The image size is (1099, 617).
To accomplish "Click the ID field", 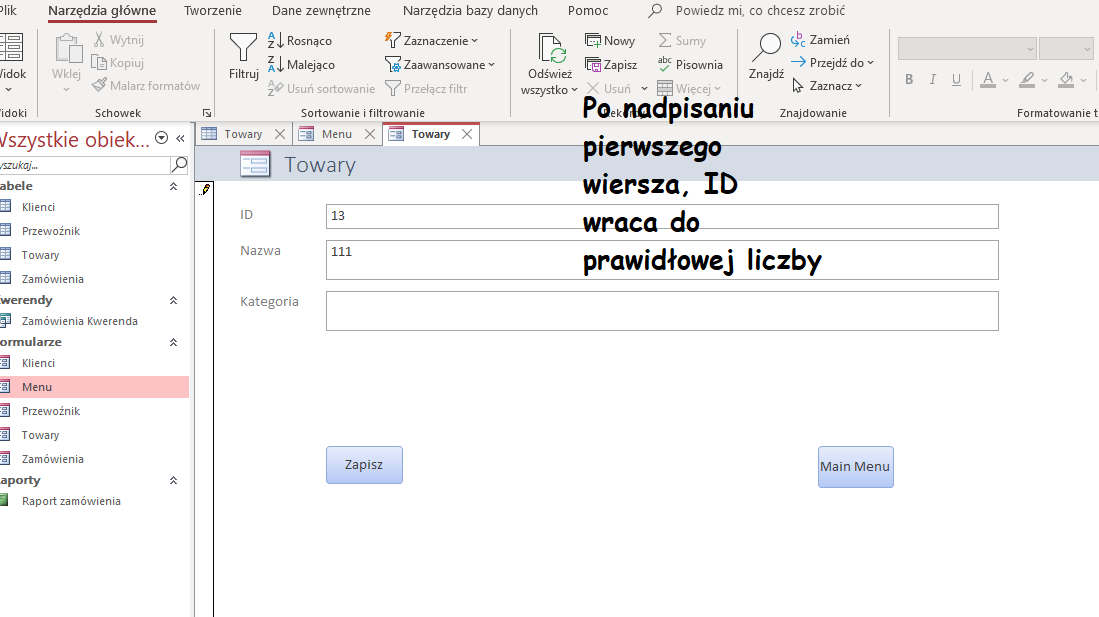I will tap(662, 217).
